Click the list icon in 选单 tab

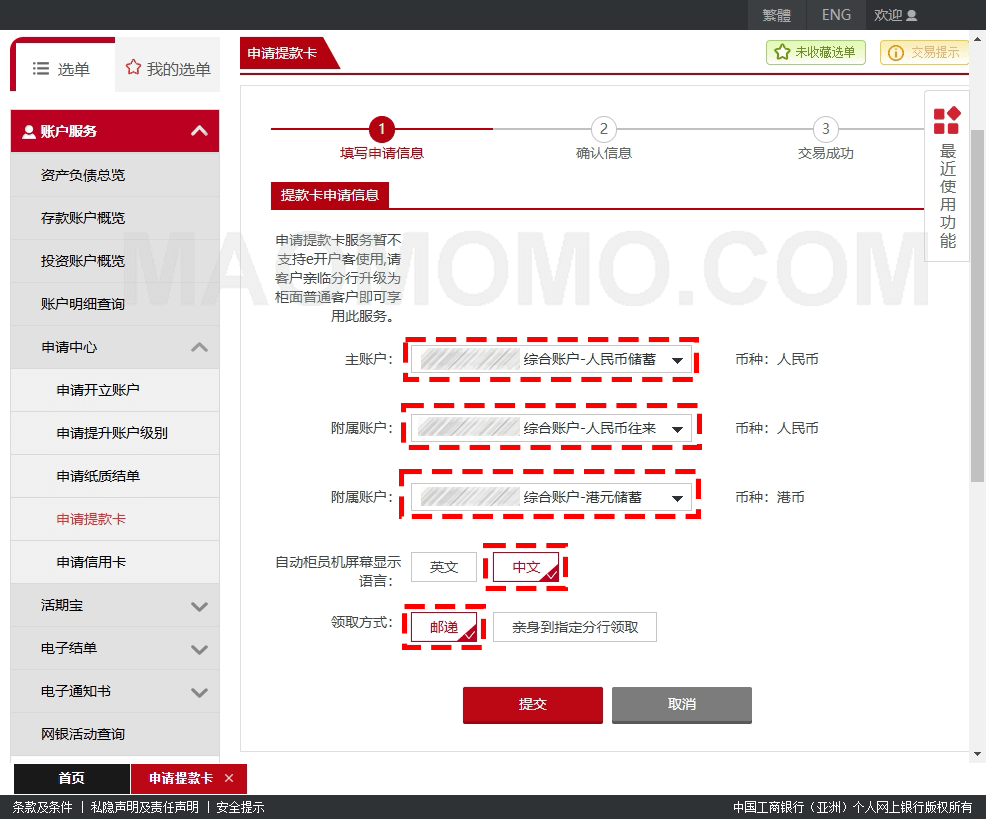[41, 68]
